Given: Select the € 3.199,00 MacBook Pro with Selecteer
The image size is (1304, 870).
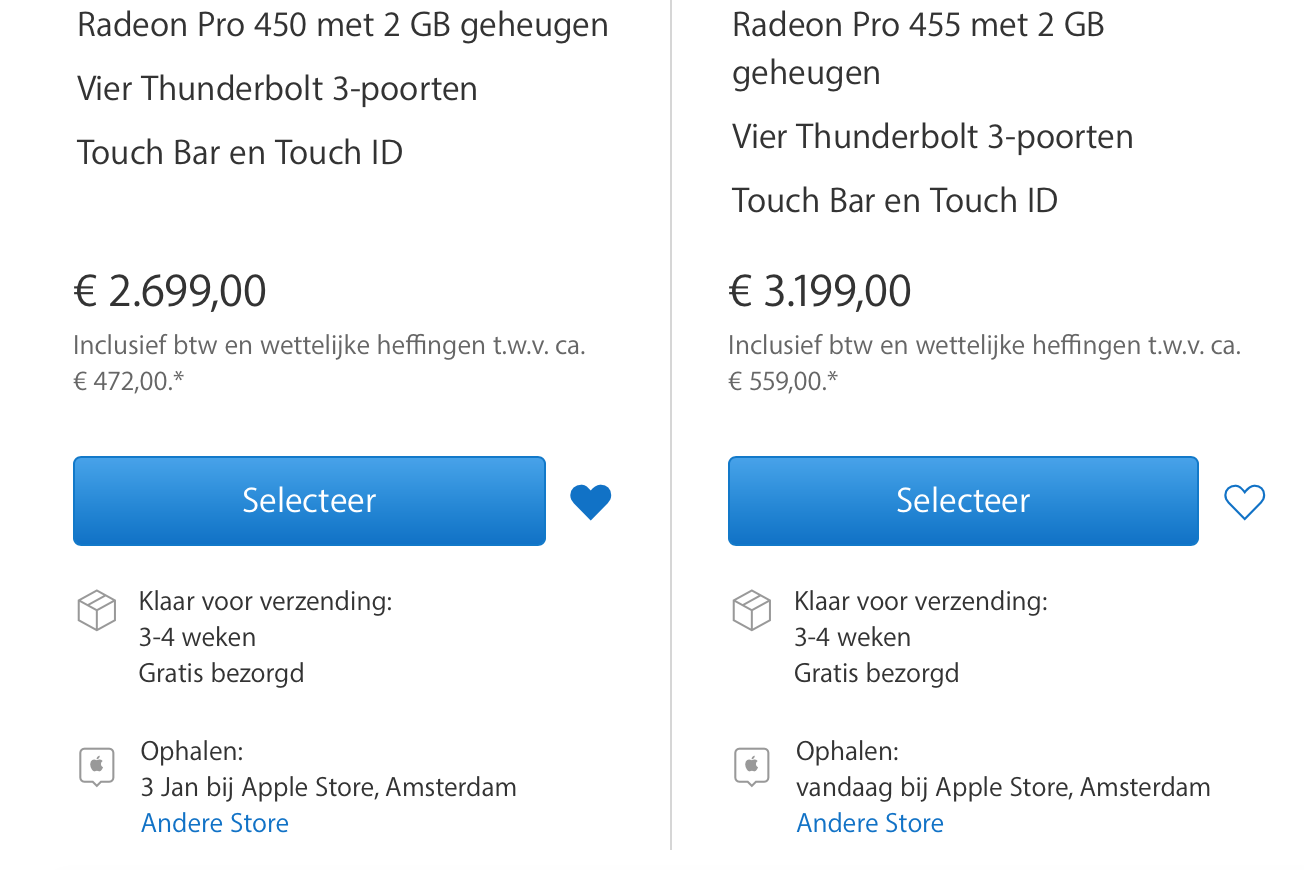Looking at the screenshot, I should coord(963,501).
